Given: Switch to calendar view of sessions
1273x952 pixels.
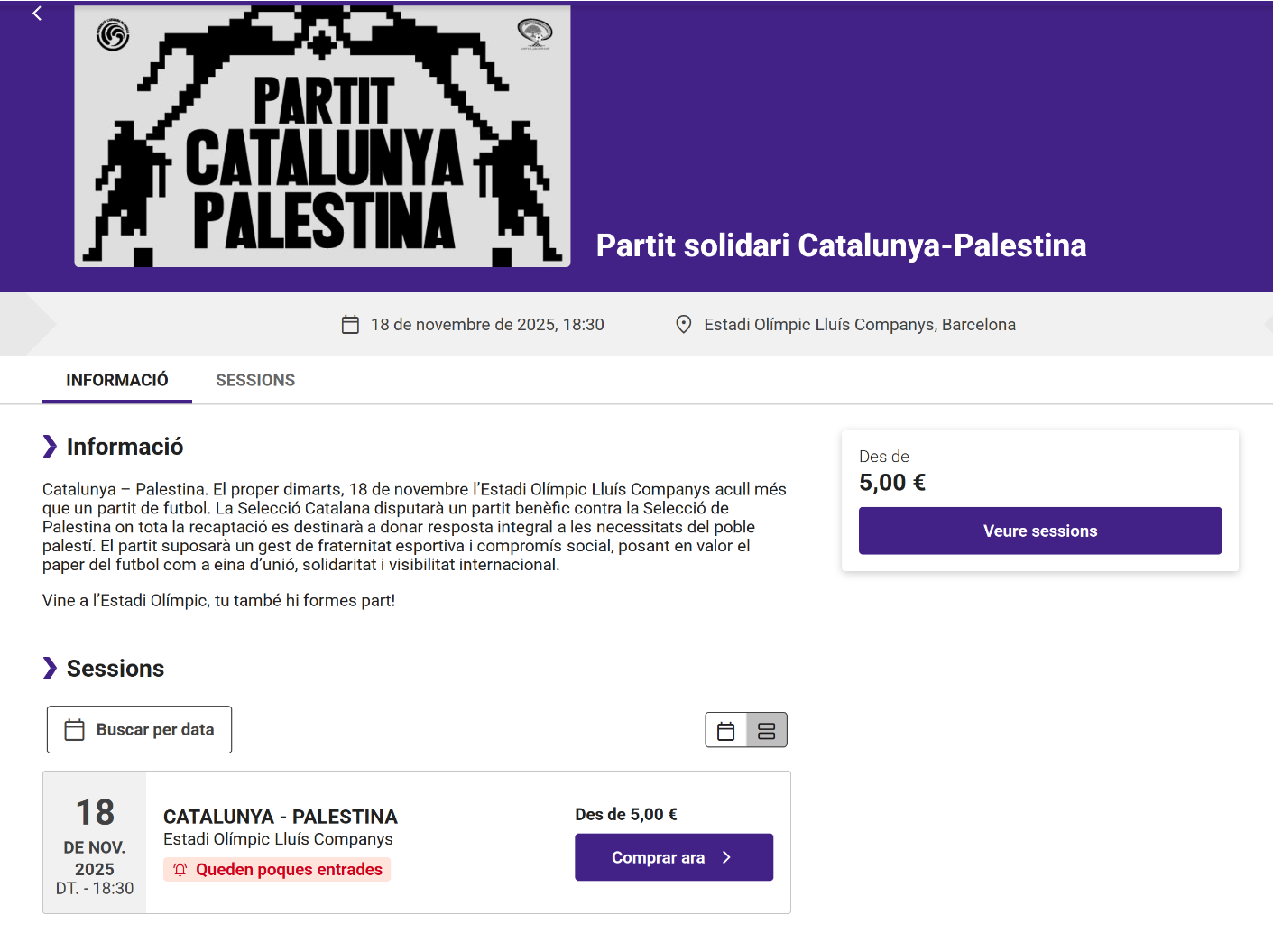Looking at the screenshot, I should pyautogui.click(x=726, y=731).
